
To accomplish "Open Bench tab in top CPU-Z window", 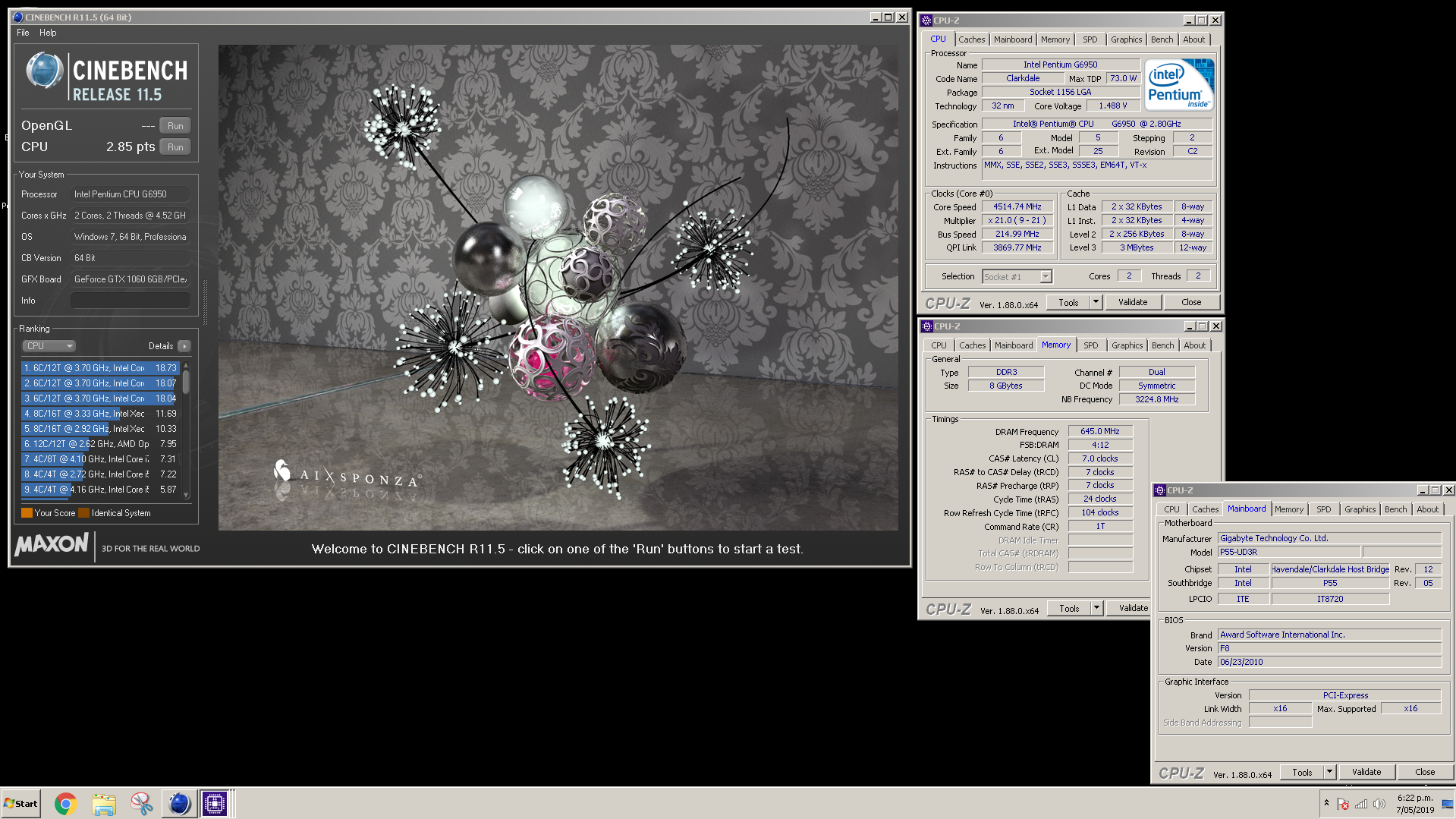I will point(1162,39).
